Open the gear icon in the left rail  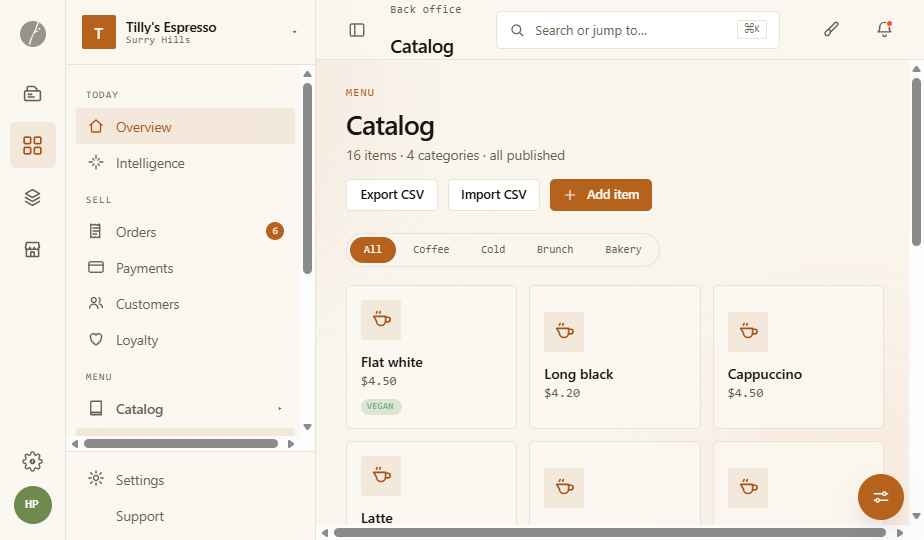(x=32, y=461)
